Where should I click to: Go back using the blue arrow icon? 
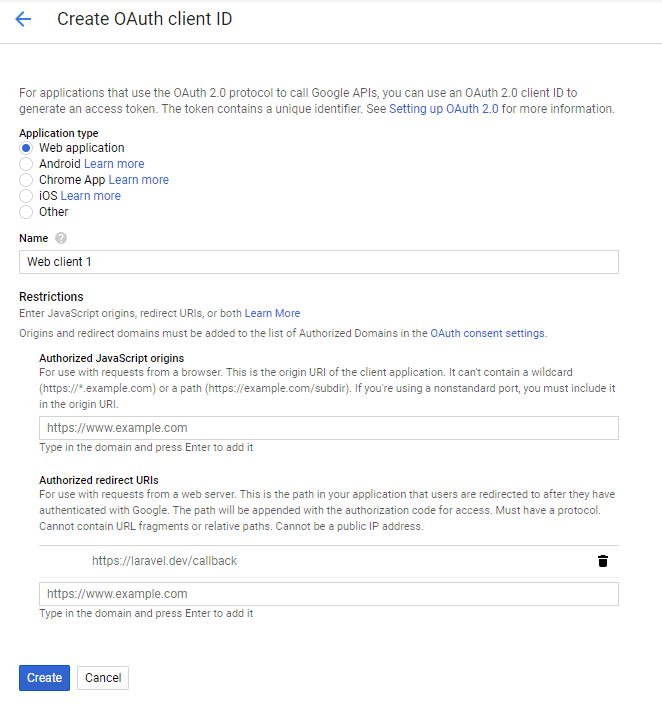pos(23,19)
